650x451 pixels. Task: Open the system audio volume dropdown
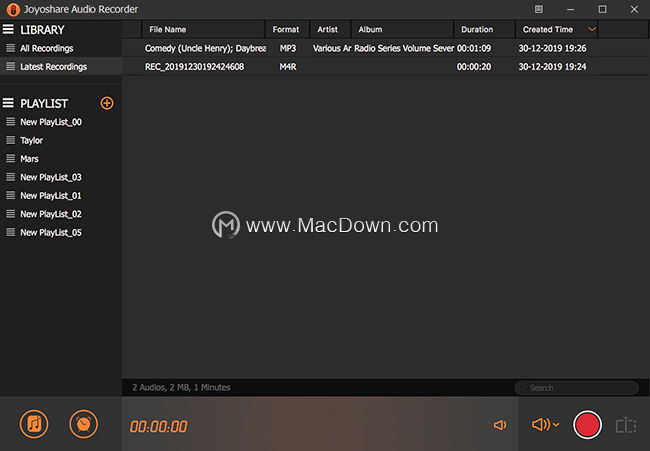pos(546,424)
